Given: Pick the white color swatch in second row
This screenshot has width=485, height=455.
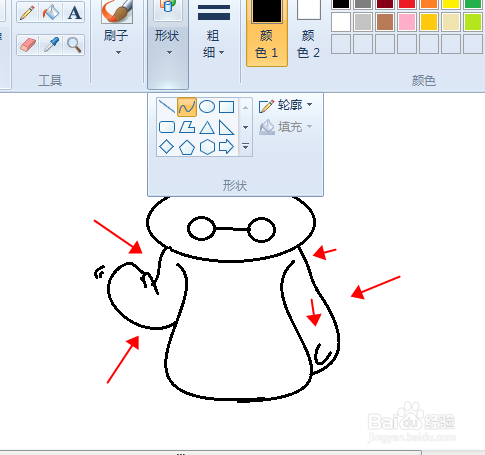Looking at the screenshot, I should point(341,22).
